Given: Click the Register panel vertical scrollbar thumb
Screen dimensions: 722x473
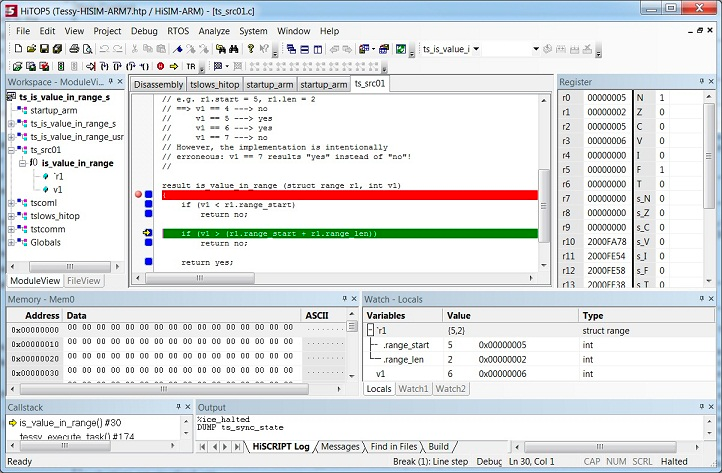Looking at the screenshot, I should pyautogui.click(x=709, y=156).
